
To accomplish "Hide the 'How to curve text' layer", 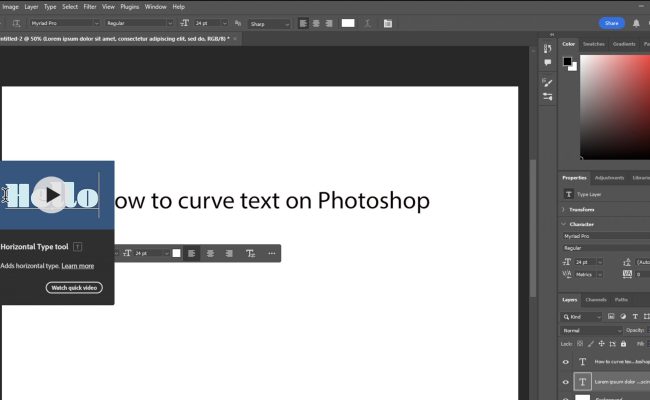I will coord(565,362).
